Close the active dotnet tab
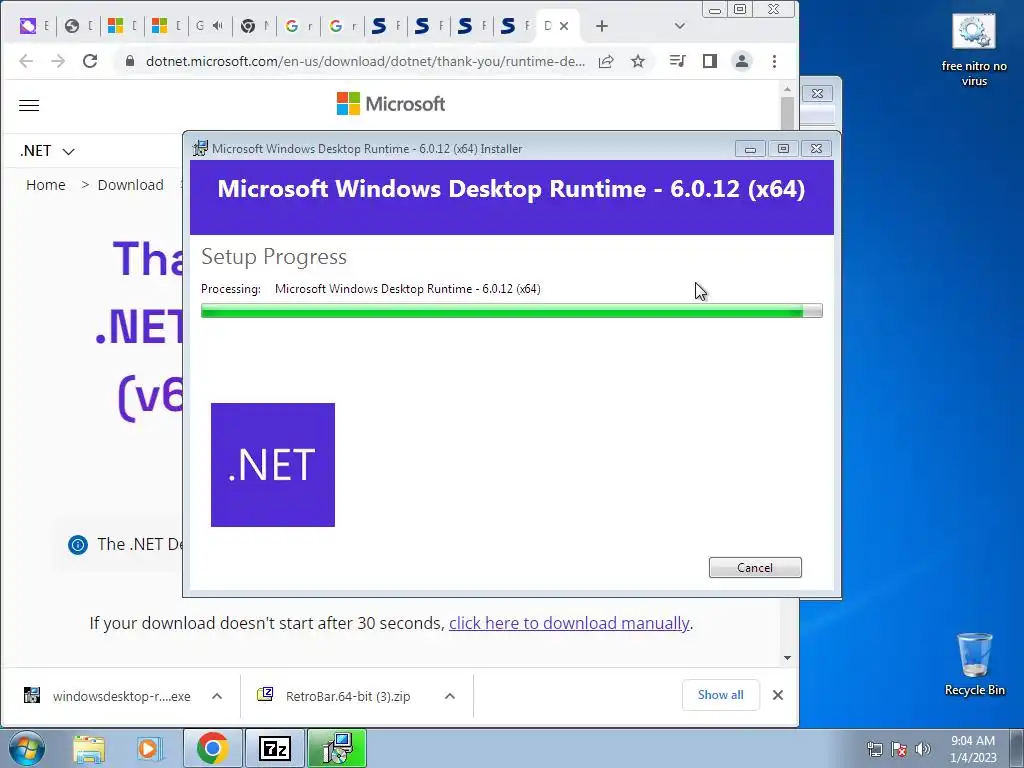1024x768 pixels. pos(564,26)
